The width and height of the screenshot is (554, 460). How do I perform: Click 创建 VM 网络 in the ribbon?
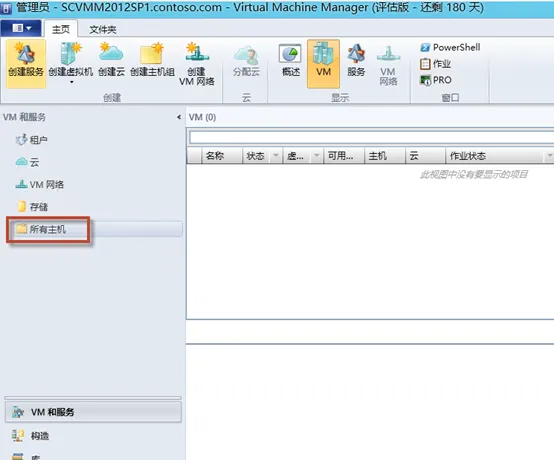tap(196, 64)
